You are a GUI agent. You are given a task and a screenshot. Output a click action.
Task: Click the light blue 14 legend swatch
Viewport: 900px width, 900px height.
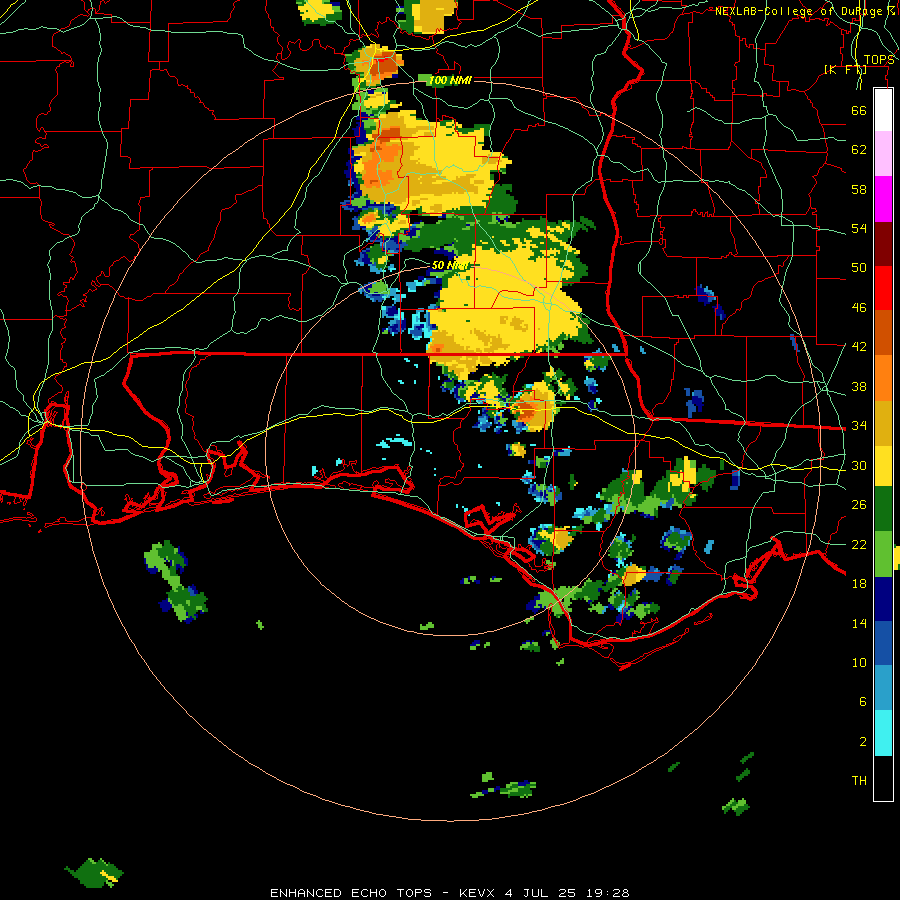(x=883, y=688)
